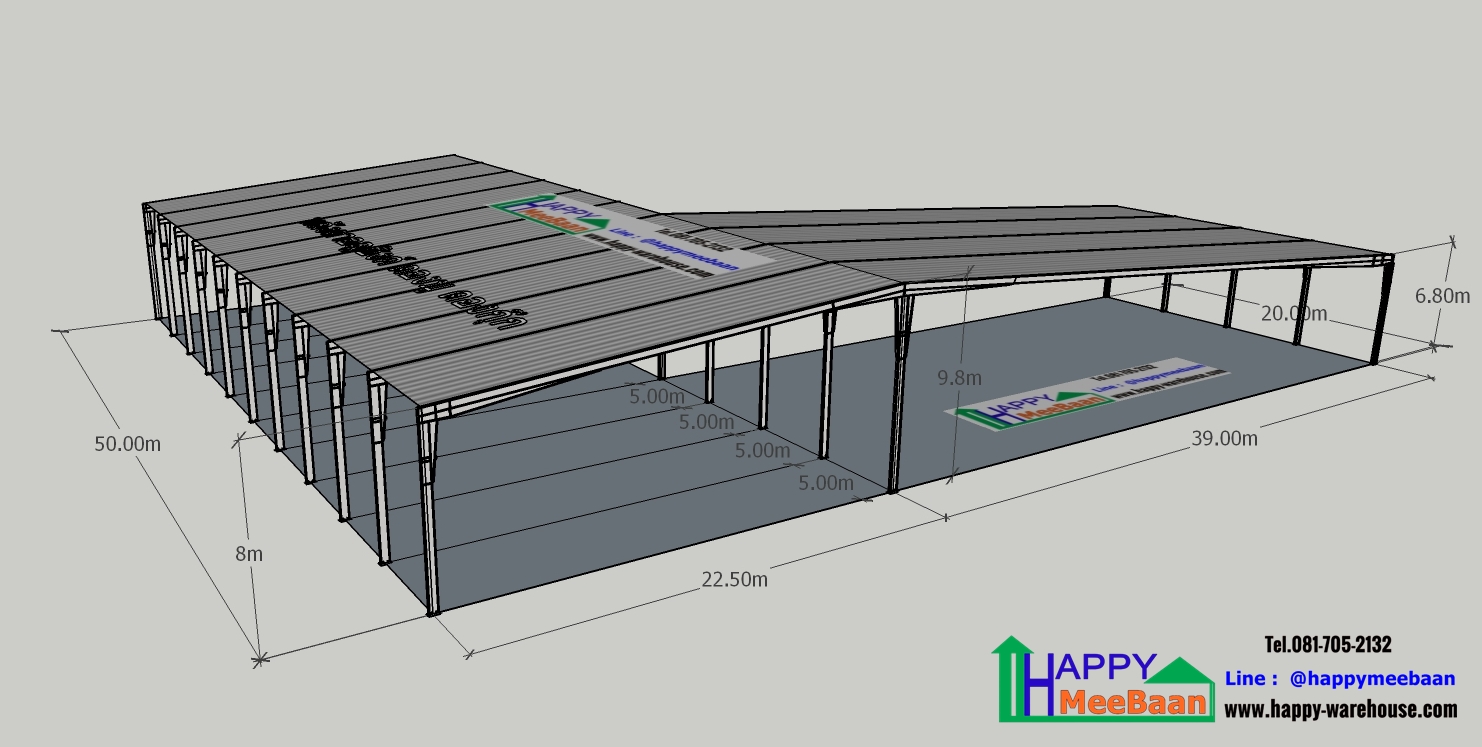Viewport: 1482px width, 747px height.
Task: Click the HappyMeeBaan banner on the floor
Action: (x=1090, y=395)
